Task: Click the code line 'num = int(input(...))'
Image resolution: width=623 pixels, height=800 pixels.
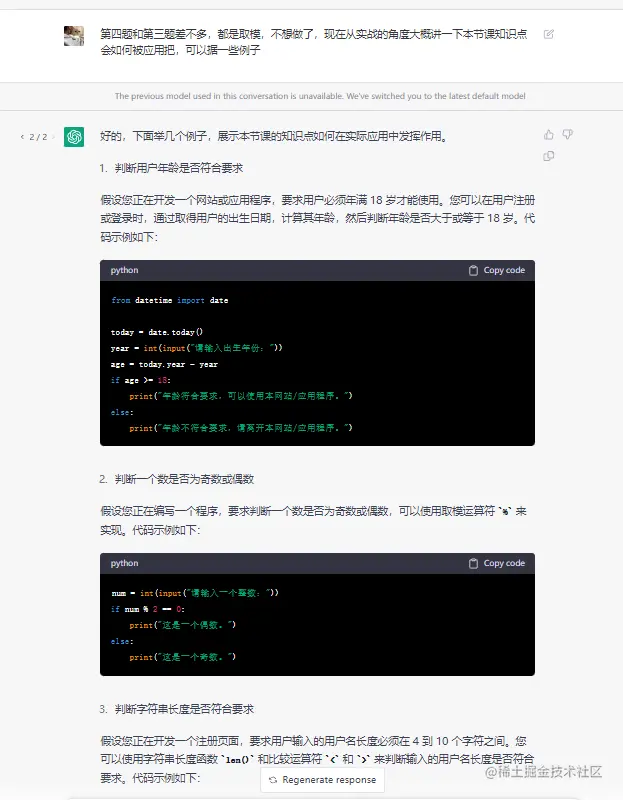Action: (195, 593)
